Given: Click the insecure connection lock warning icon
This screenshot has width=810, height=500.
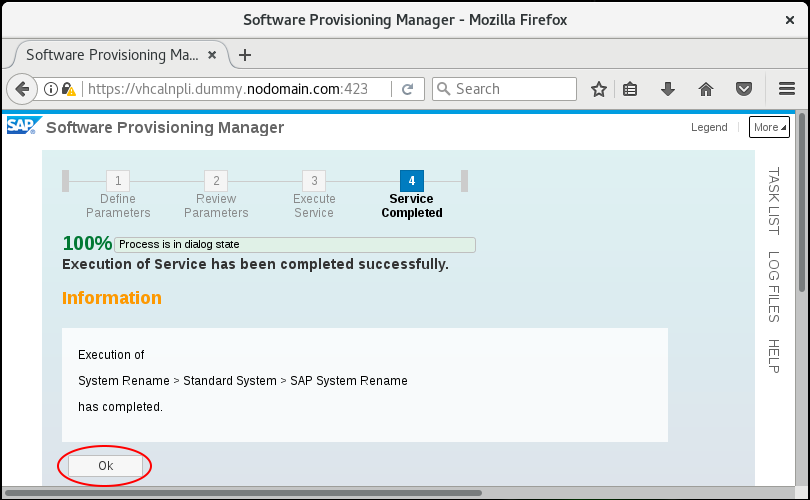Looking at the screenshot, I should (x=68, y=89).
